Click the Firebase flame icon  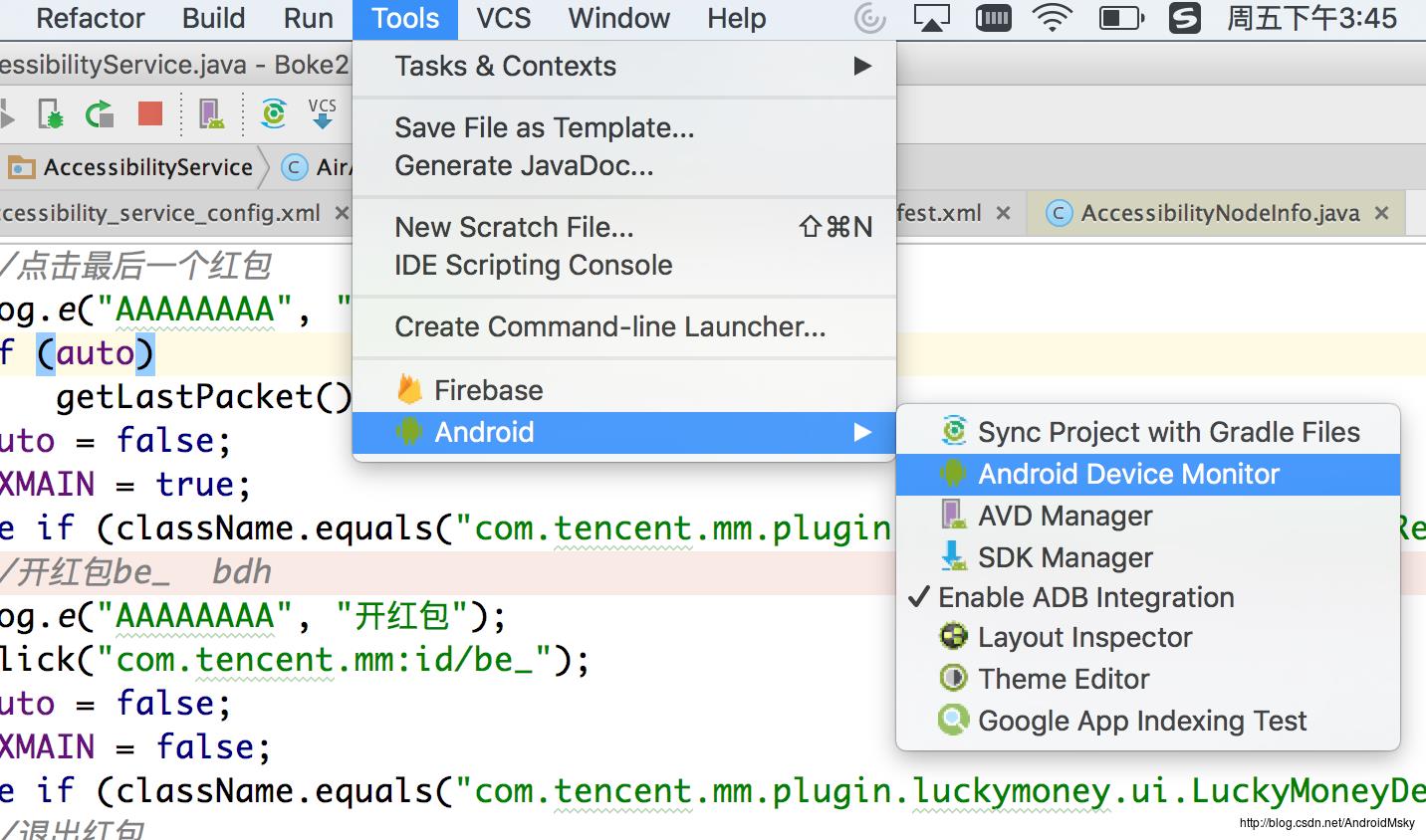409,389
